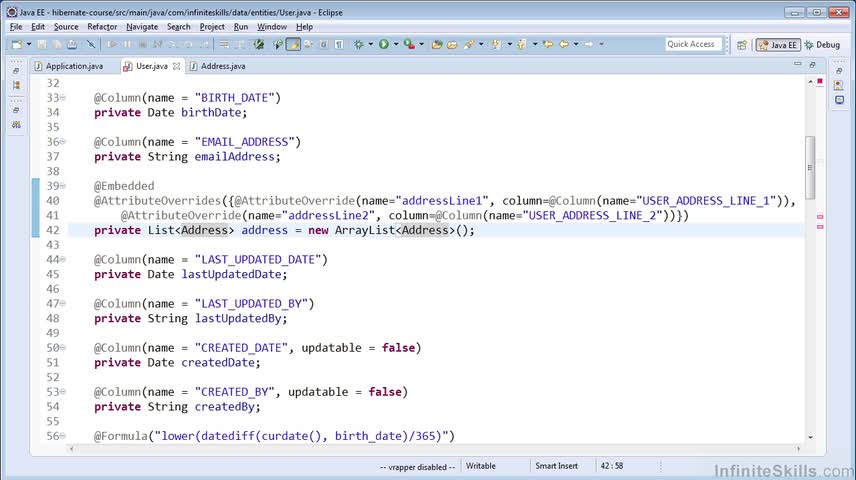This screenshot has width=856, height=480.
Task: Toggle Show Whitespace Characters pilcrow button
Action: click(339, 44)
